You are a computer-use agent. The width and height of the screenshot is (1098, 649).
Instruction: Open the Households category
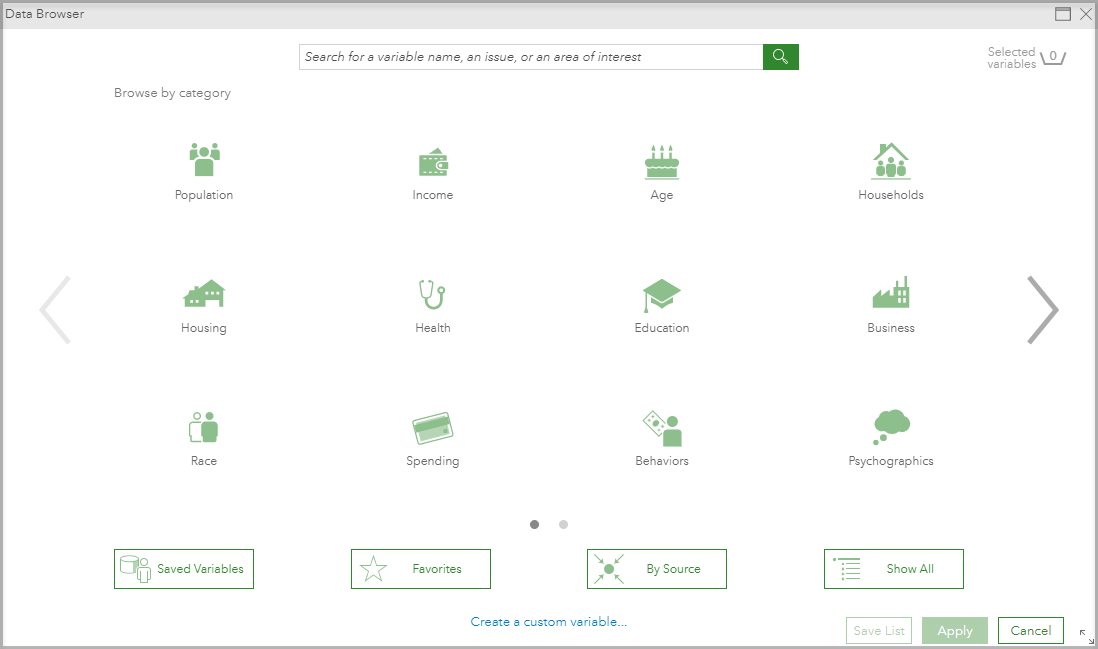pos(890,170)
